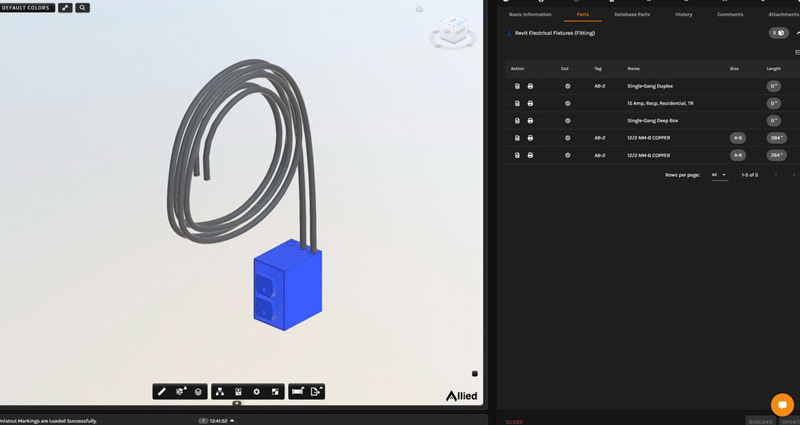Screen dimensions: 800x425
Task: Sort by the Name column header
Action: click(633, 69)
